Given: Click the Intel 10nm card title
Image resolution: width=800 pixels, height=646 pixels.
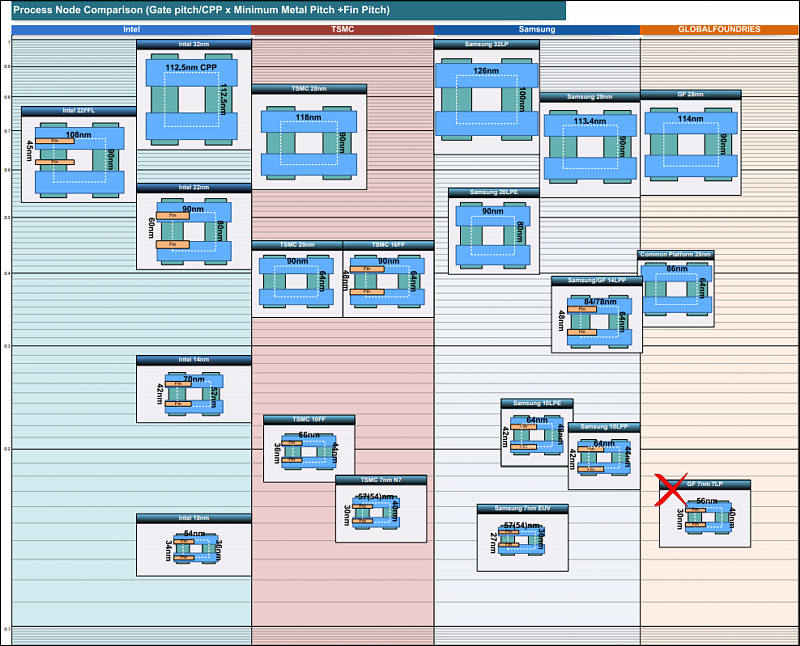Looking at the screenshot, I should tap(194, 518).
